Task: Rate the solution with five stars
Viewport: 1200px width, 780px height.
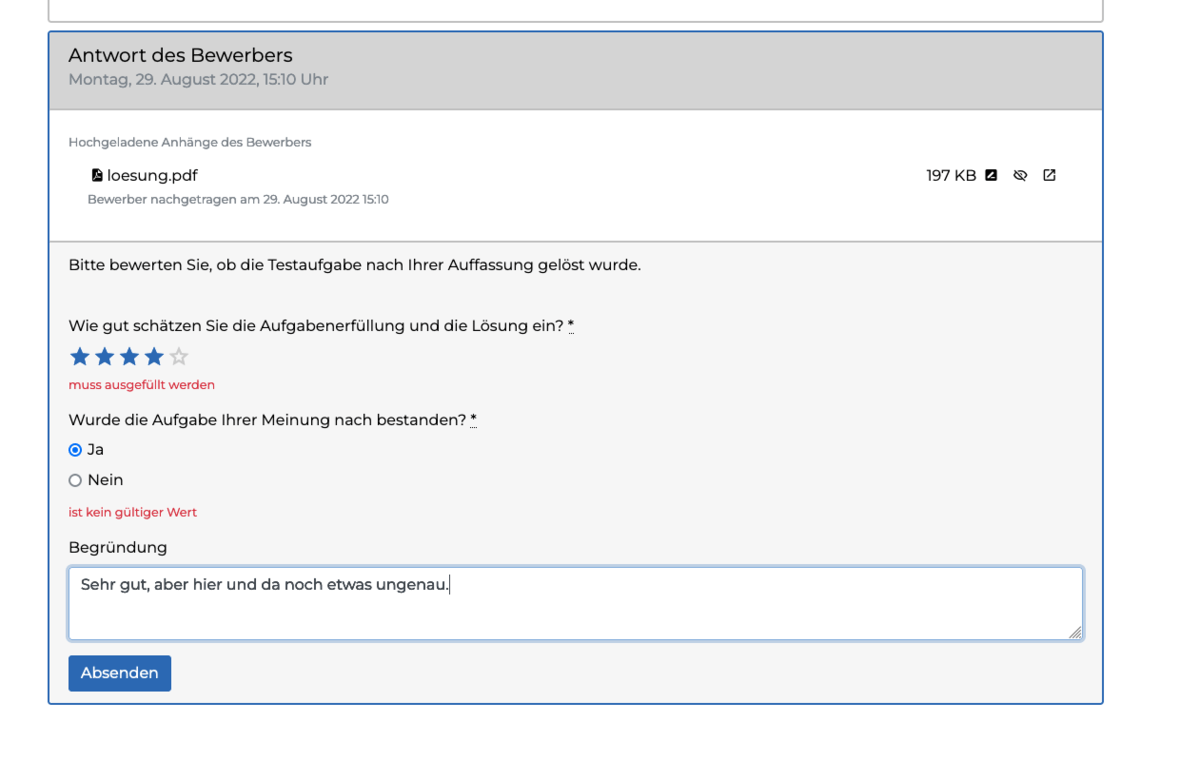Action: (x=179, y=357)
